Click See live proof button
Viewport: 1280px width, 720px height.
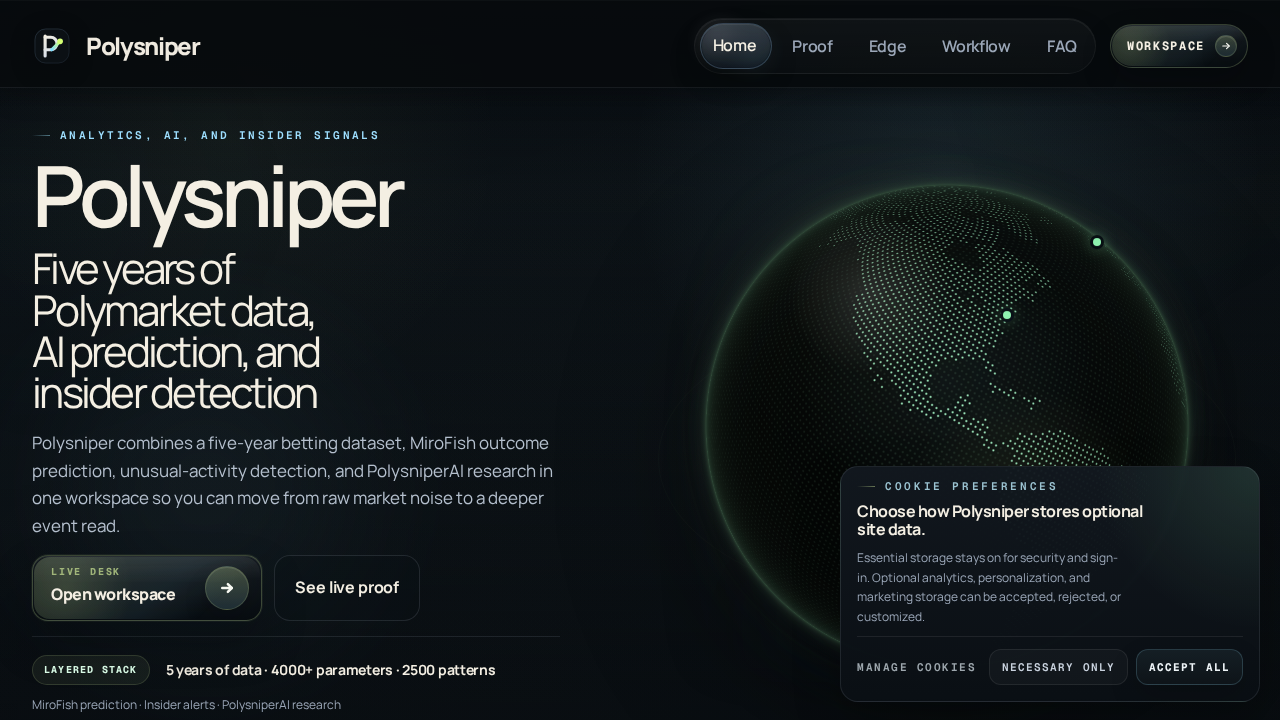click(347, 588)
